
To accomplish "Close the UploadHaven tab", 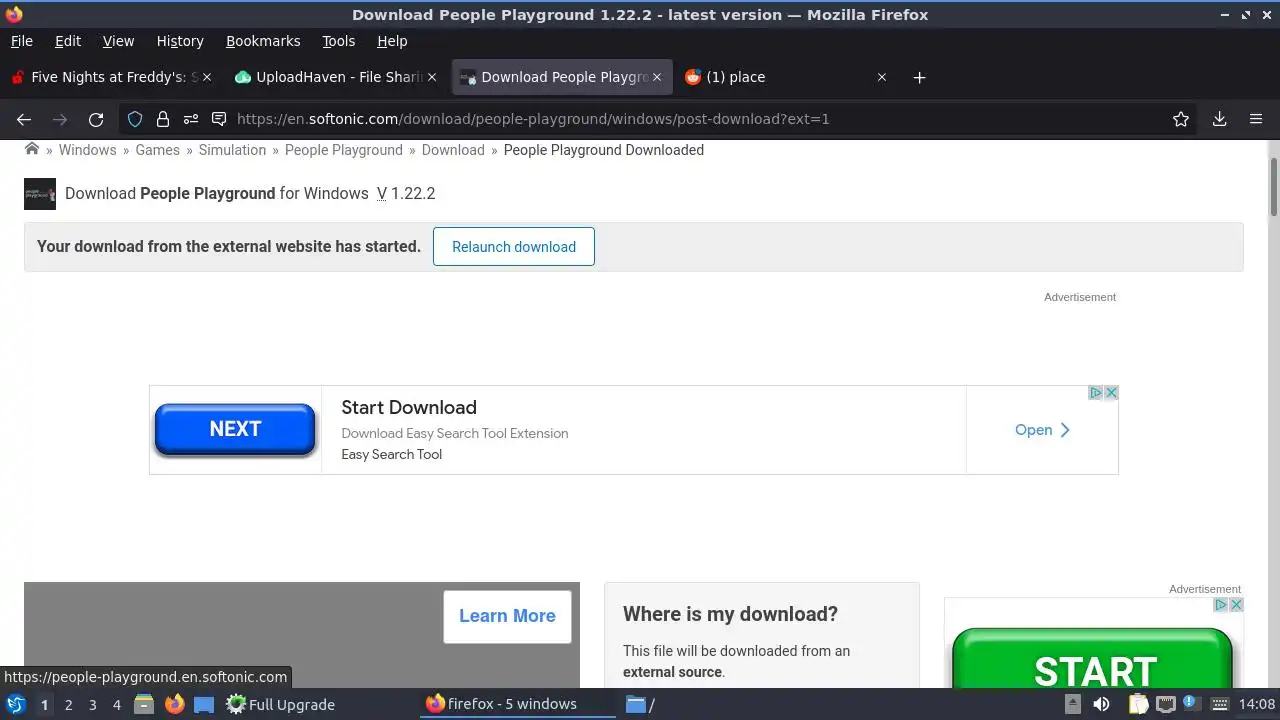I will 432,77.
